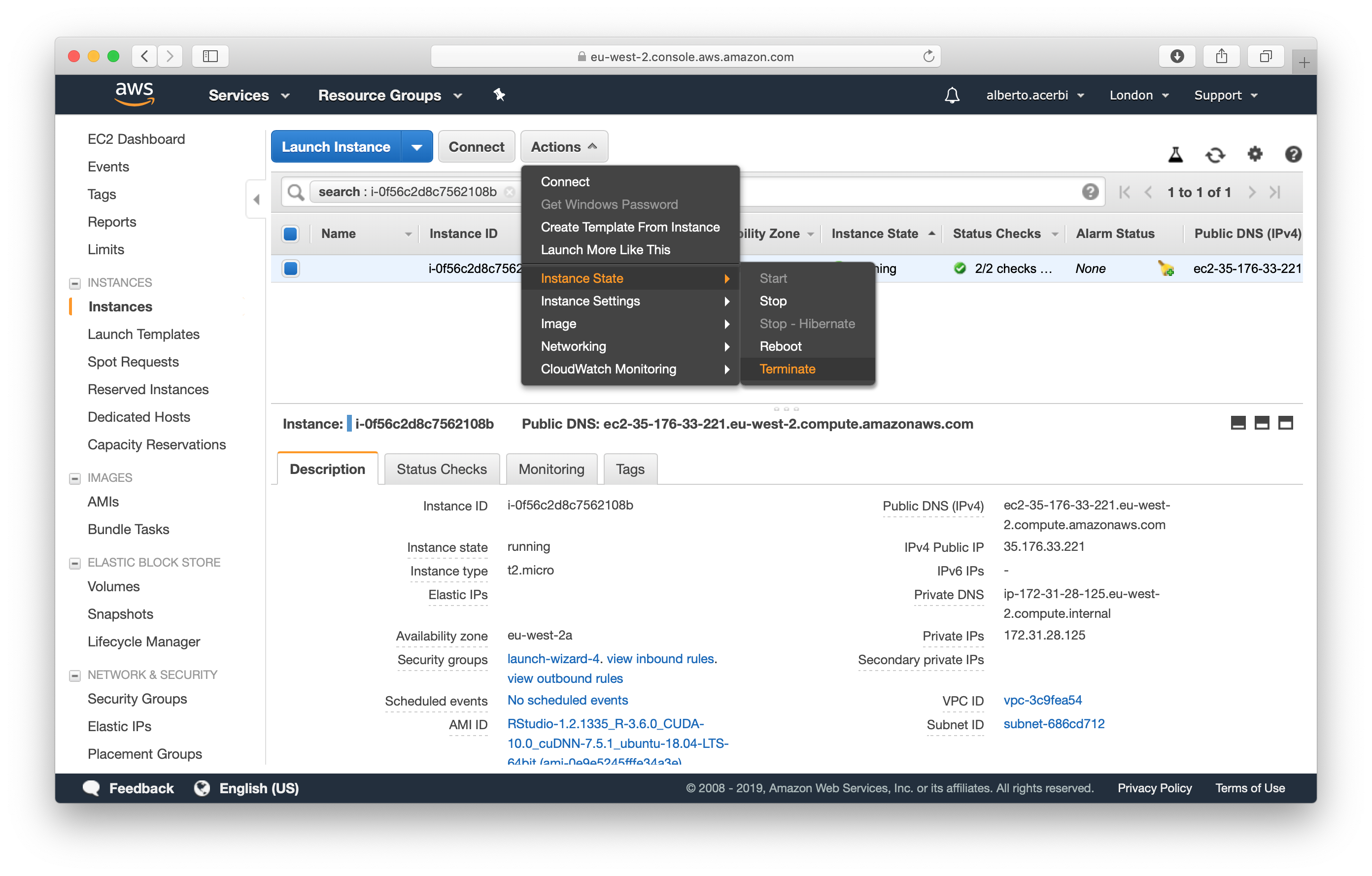
Task: Choose Stop from Instance State submenu
Action: pos(807,301)
